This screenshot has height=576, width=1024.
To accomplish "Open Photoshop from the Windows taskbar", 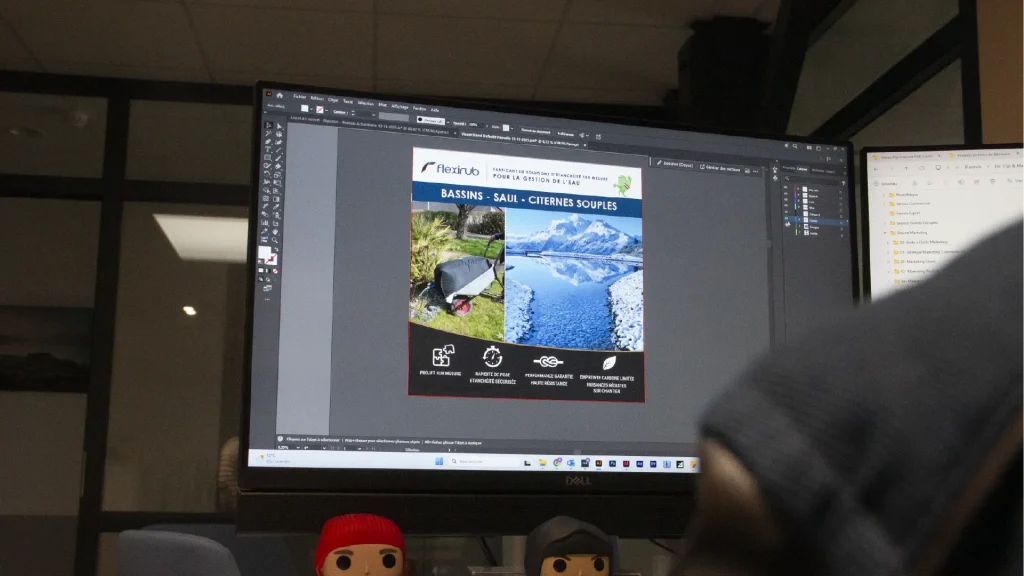I will pyautogui.click(x=613, y=464).
